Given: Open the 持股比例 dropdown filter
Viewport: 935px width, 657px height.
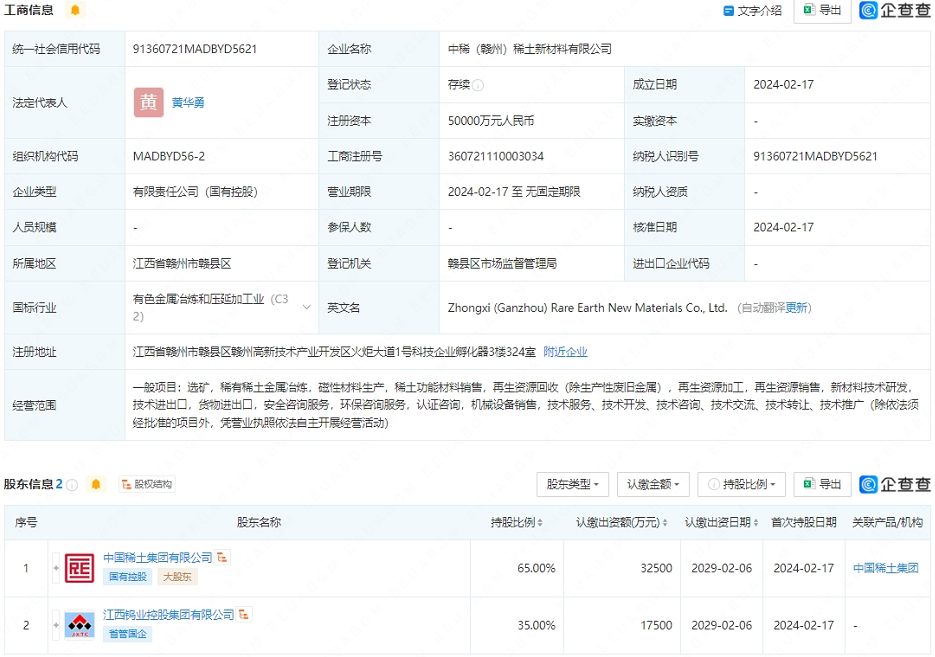Looking at the screenshot, I should pyautogui.click(x=741, y=484).
